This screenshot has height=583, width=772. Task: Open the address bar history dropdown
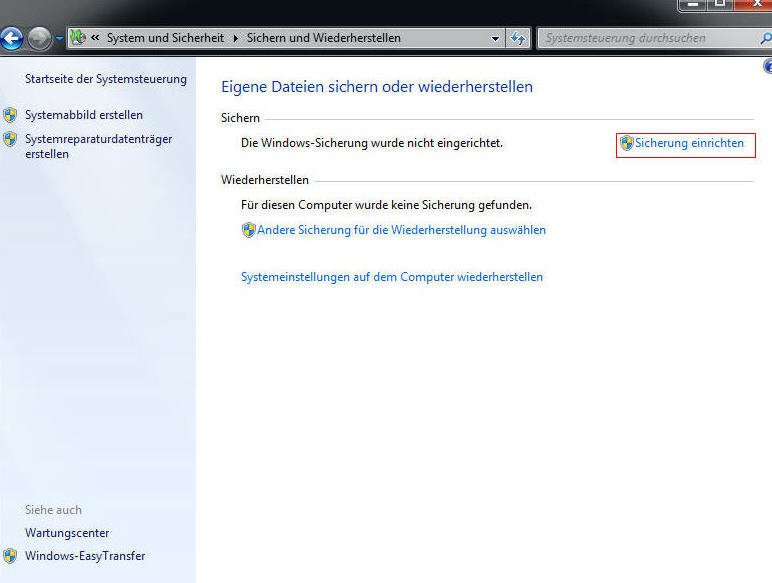click(495, 38)
